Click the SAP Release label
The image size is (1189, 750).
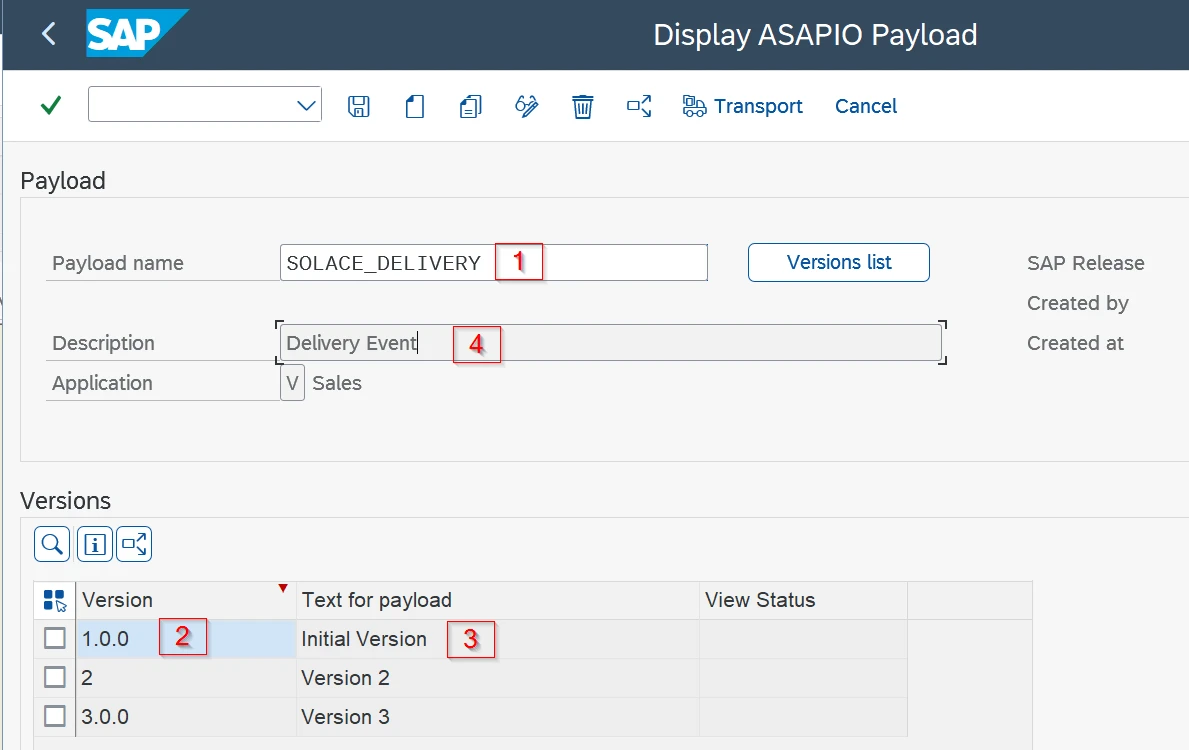click(1085, 263)
